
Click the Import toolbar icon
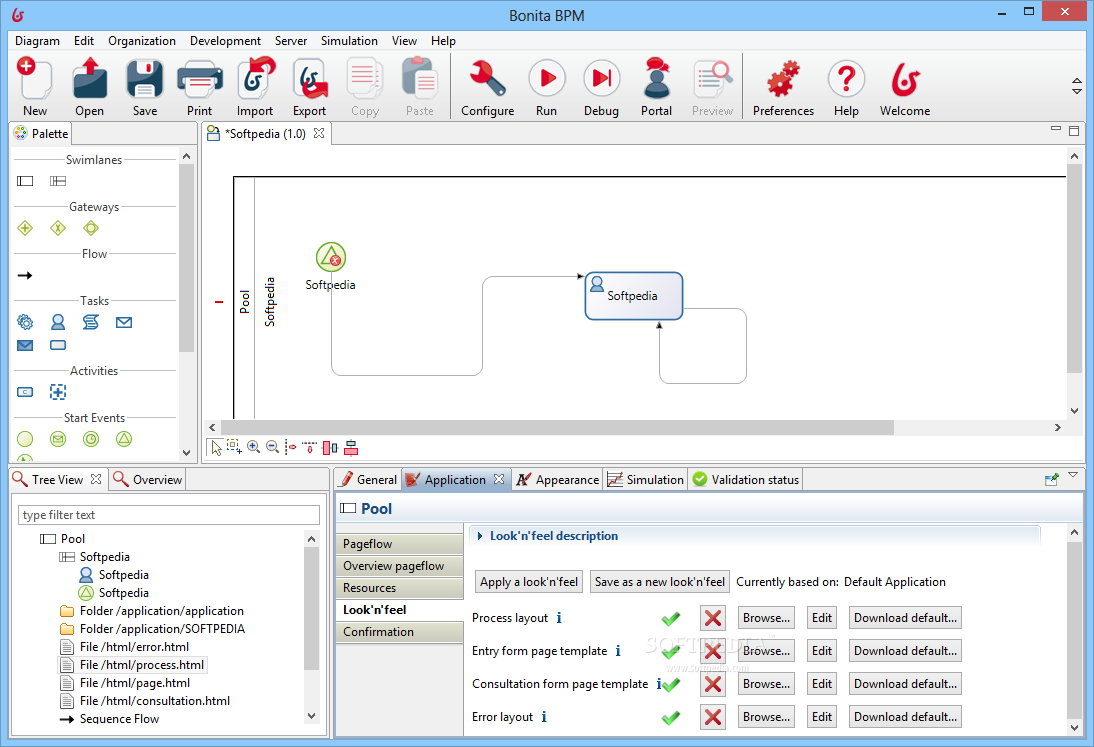255,79
